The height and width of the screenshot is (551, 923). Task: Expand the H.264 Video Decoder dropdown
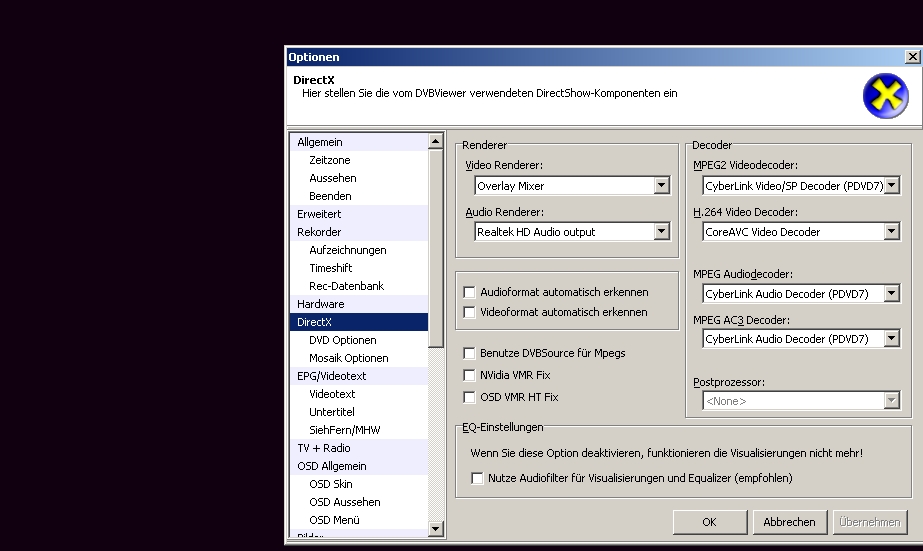tap(891, 231)
